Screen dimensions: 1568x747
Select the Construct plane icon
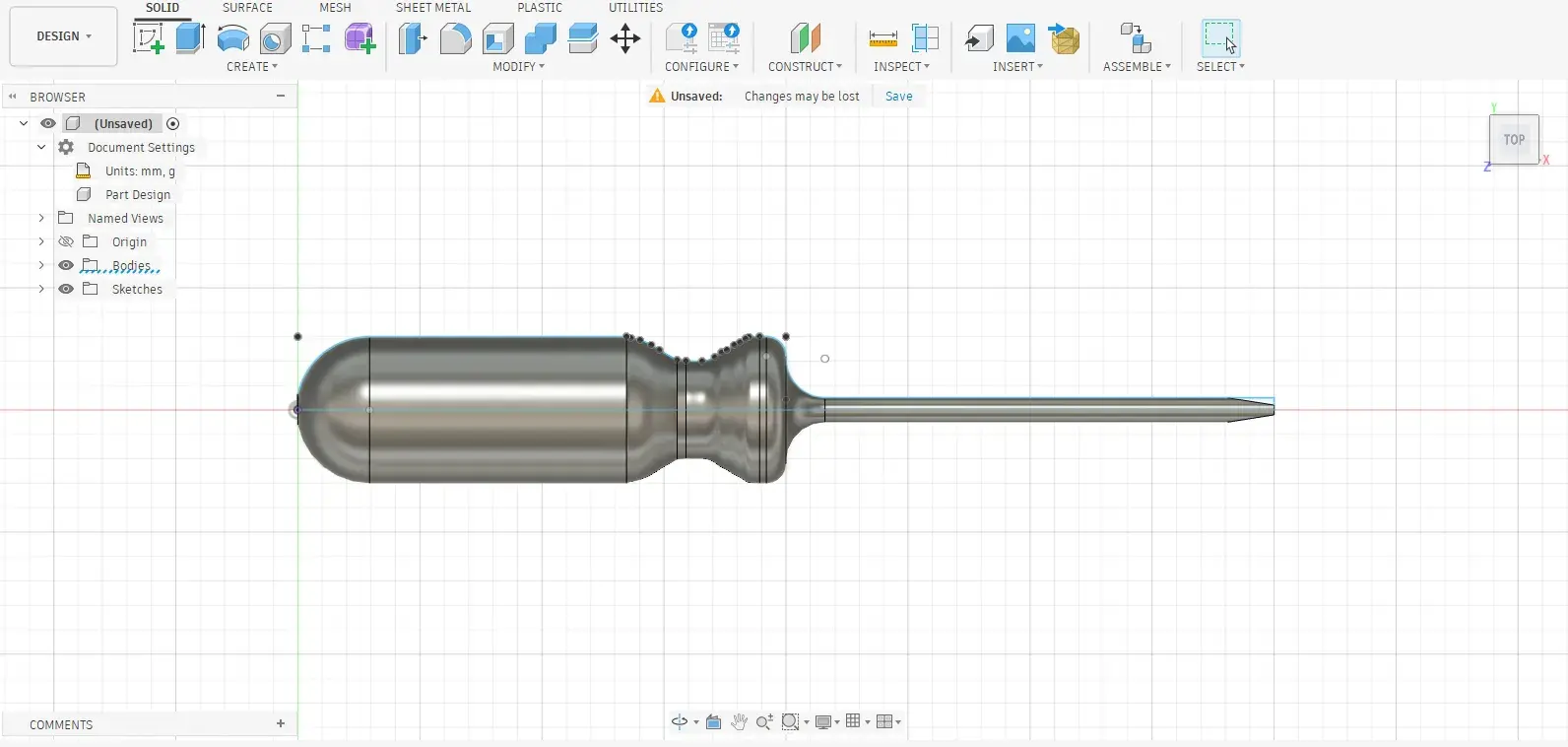pos(805,38)
